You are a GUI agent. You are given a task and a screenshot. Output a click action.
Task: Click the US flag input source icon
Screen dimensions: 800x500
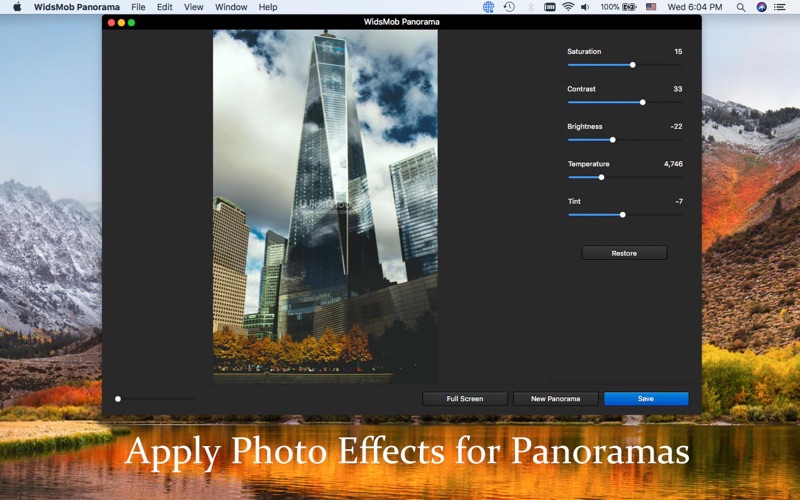651,7
